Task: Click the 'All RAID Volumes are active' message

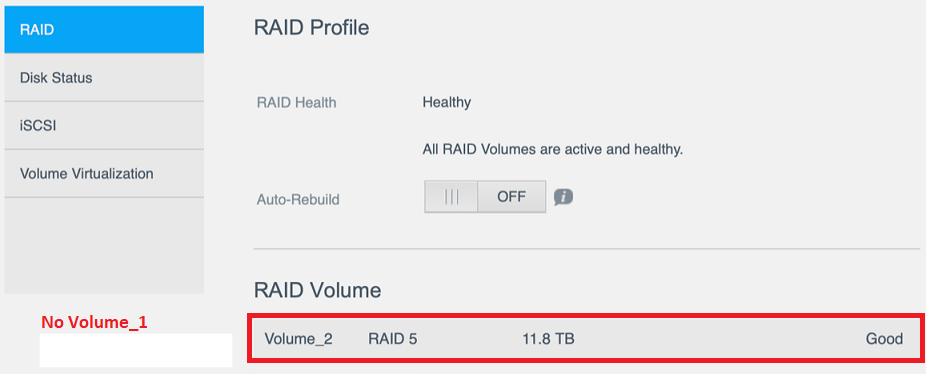Action: tap(552, 150)
